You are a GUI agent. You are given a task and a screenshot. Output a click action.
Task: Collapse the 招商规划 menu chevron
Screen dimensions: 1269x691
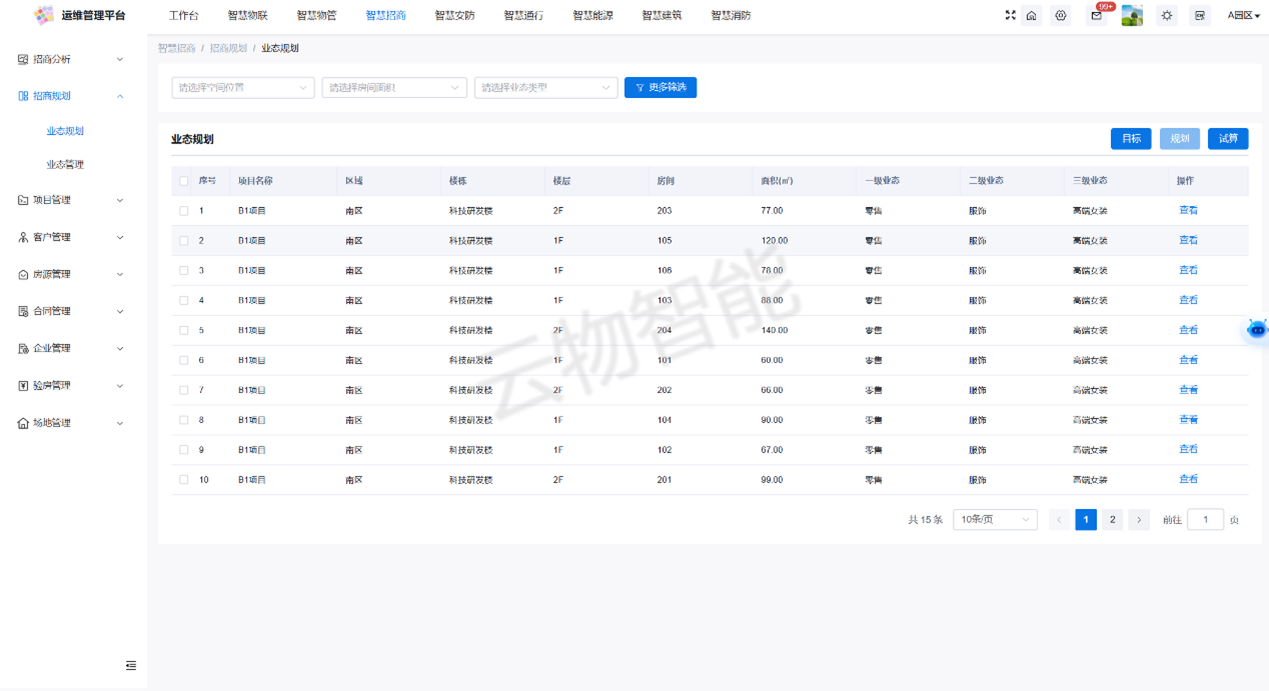pyautogui.click(x=120, y=96)
